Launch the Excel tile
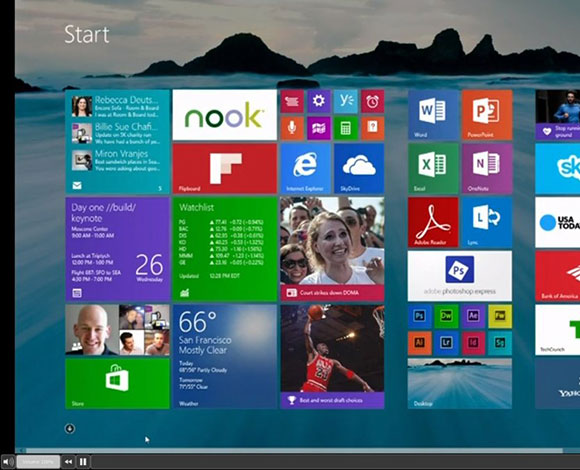The width and height of the screenshot is (580, 470). 433,169
